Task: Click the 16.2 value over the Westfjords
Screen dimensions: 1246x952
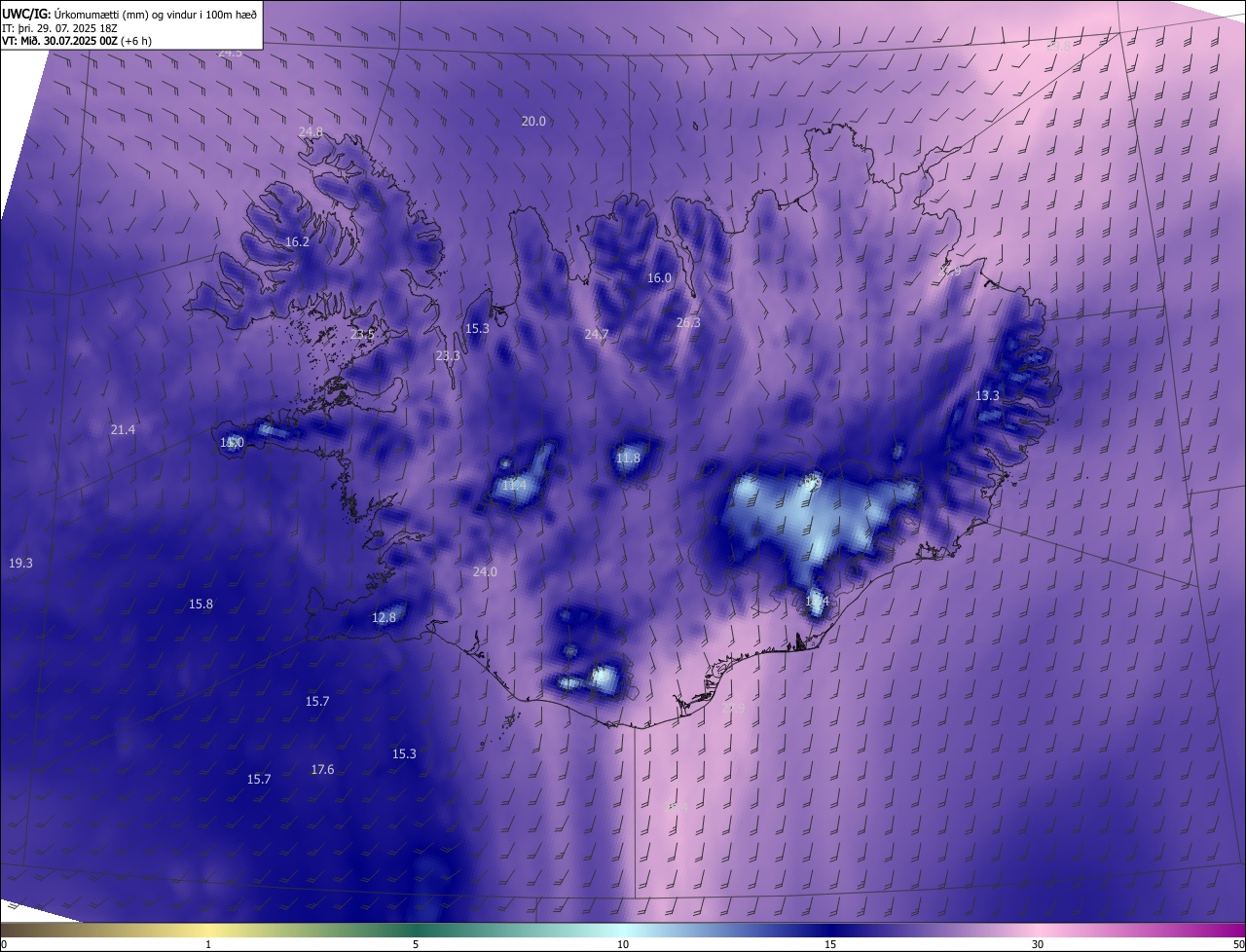Action: (x=297, y=242)
